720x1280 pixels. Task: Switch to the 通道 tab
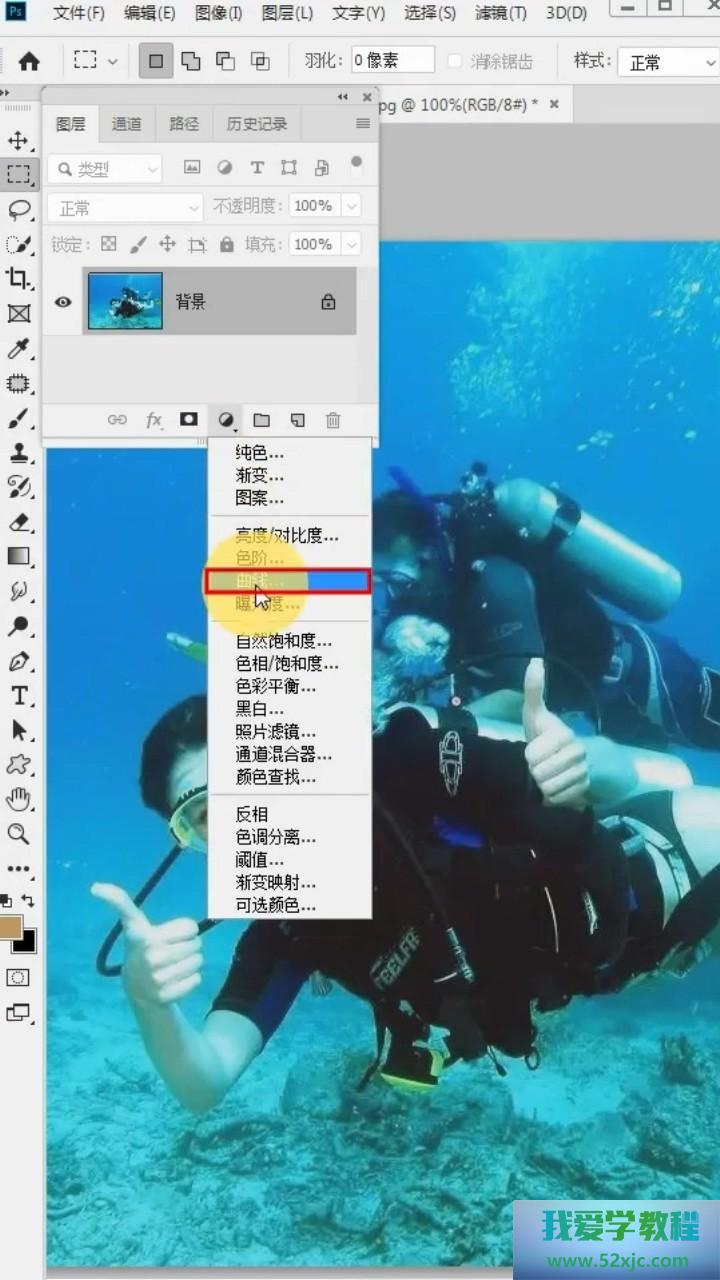coord(127,124)
